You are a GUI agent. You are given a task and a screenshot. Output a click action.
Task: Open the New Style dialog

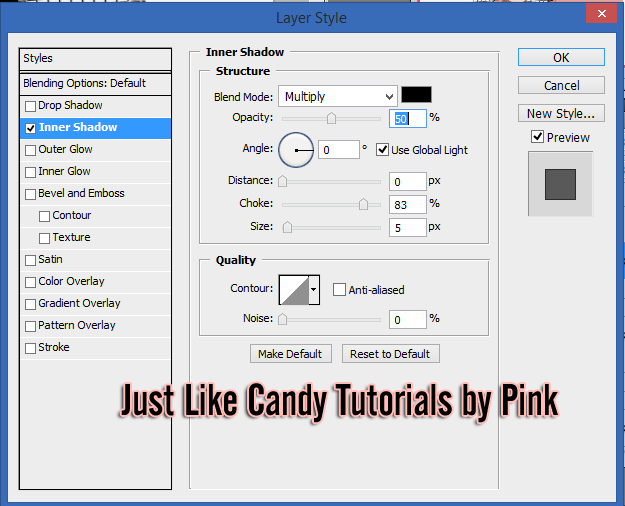coord(561,113)
